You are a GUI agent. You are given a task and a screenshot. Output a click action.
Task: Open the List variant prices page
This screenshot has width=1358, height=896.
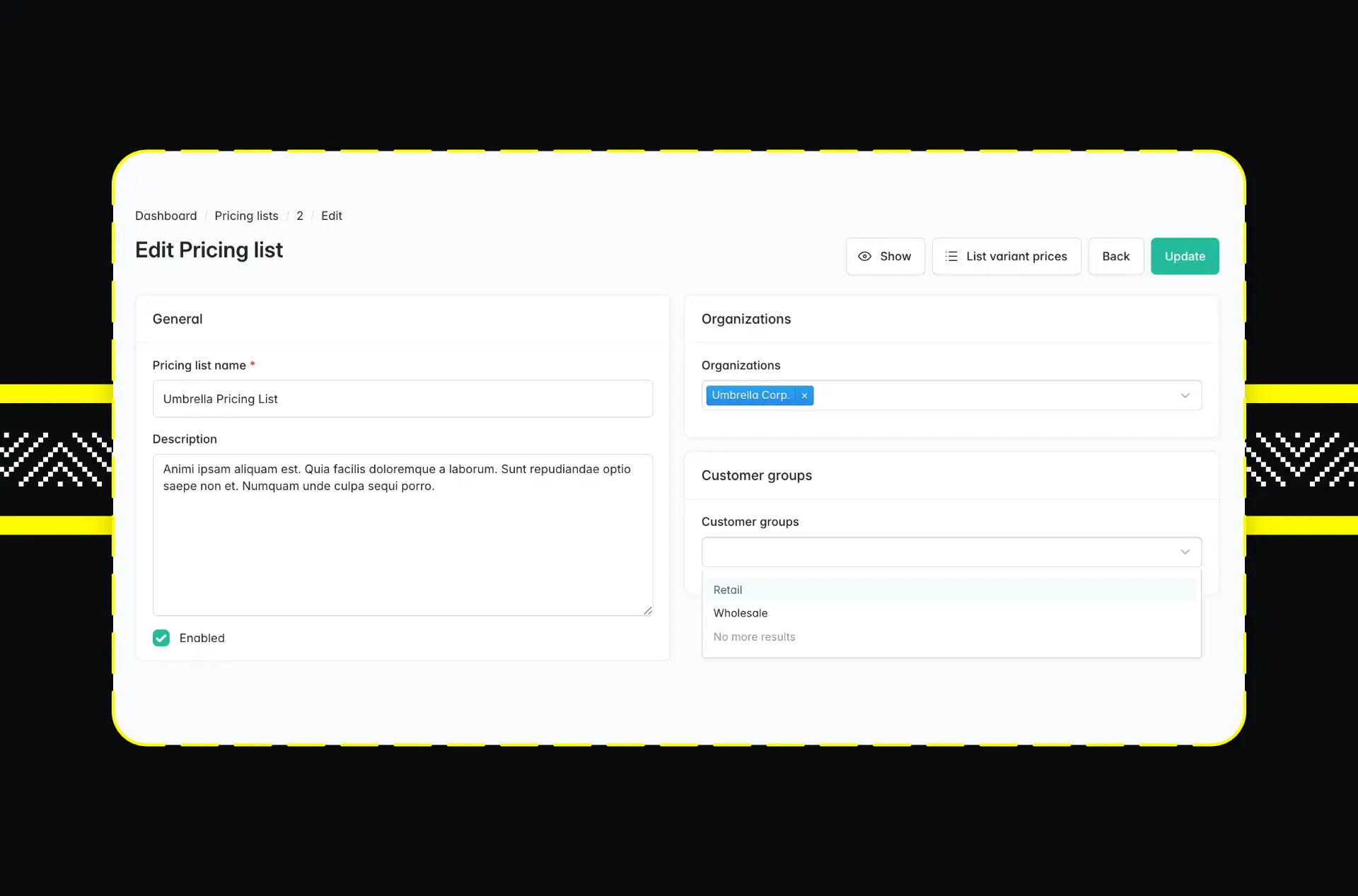click(1016, 256)
